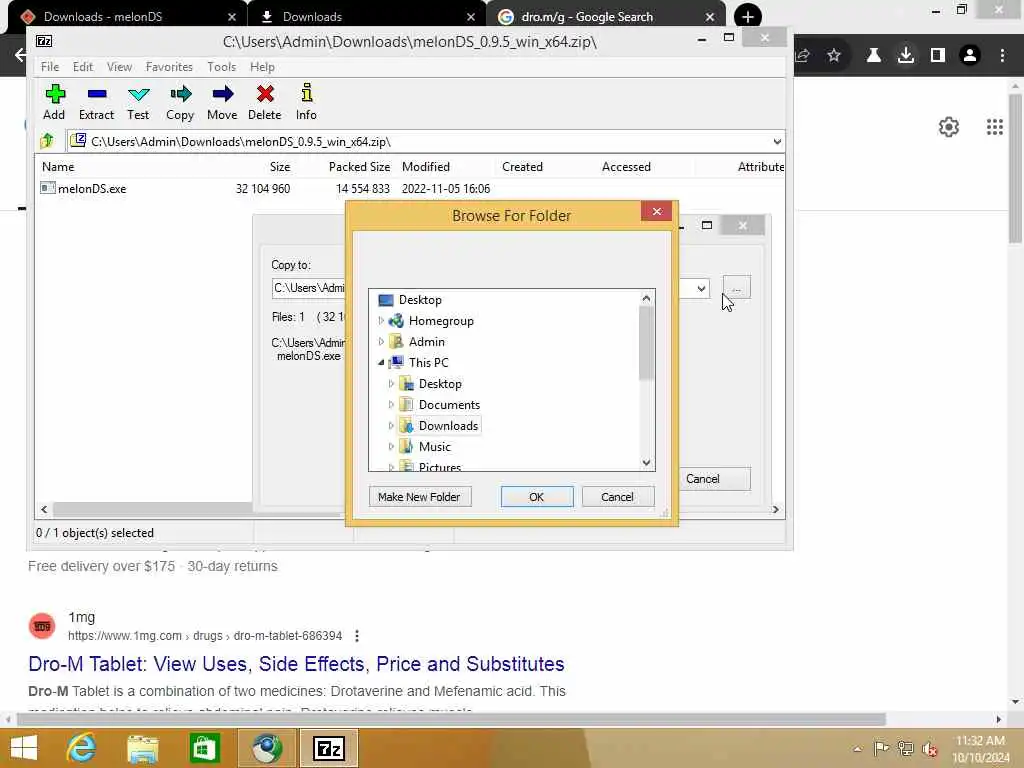Screen dimensions: 1024x768
Task: Open the new tab plus button
Action: [748, 16]
